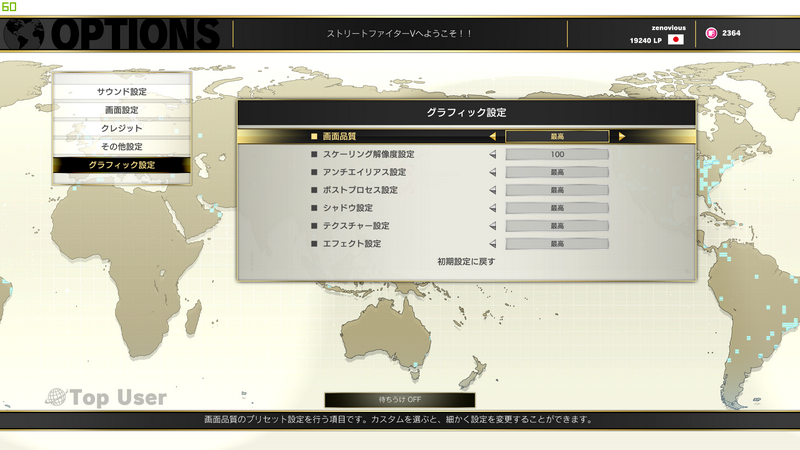Click the アンチエイリアス設定 row label
This screenshot has height=450, width=800.
(364, 172)
